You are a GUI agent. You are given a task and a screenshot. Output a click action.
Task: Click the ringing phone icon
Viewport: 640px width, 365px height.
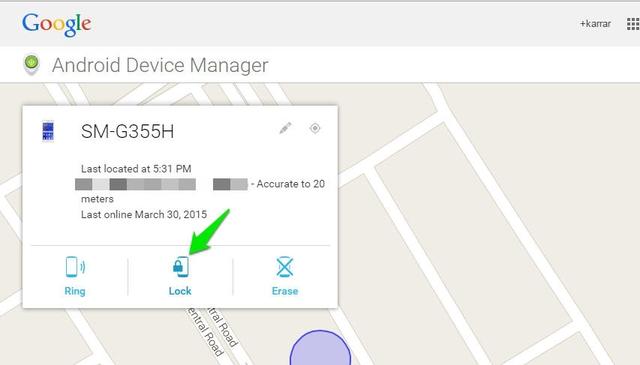(75, 267)
